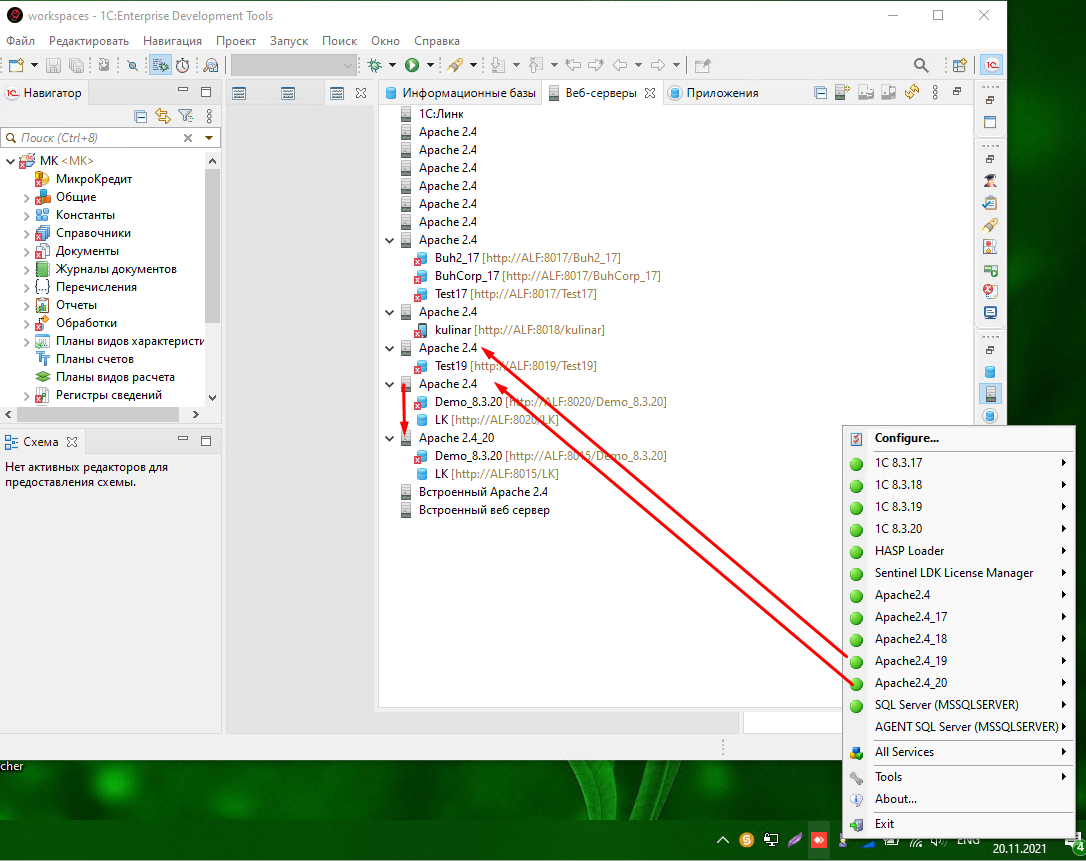Open the Навигация menu

click(x=172, y=41)
